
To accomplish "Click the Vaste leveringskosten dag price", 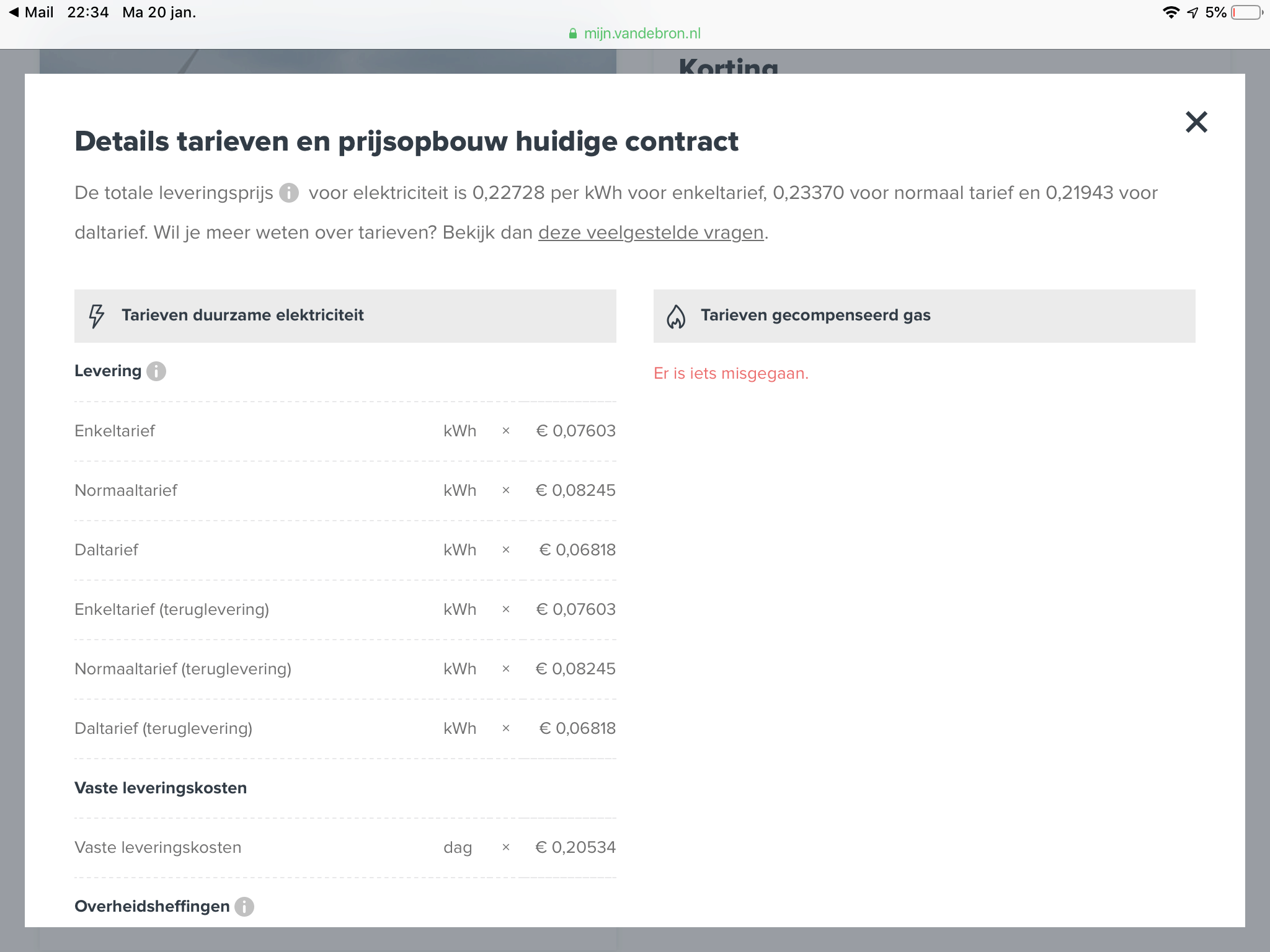I will [x=575, y=847].
